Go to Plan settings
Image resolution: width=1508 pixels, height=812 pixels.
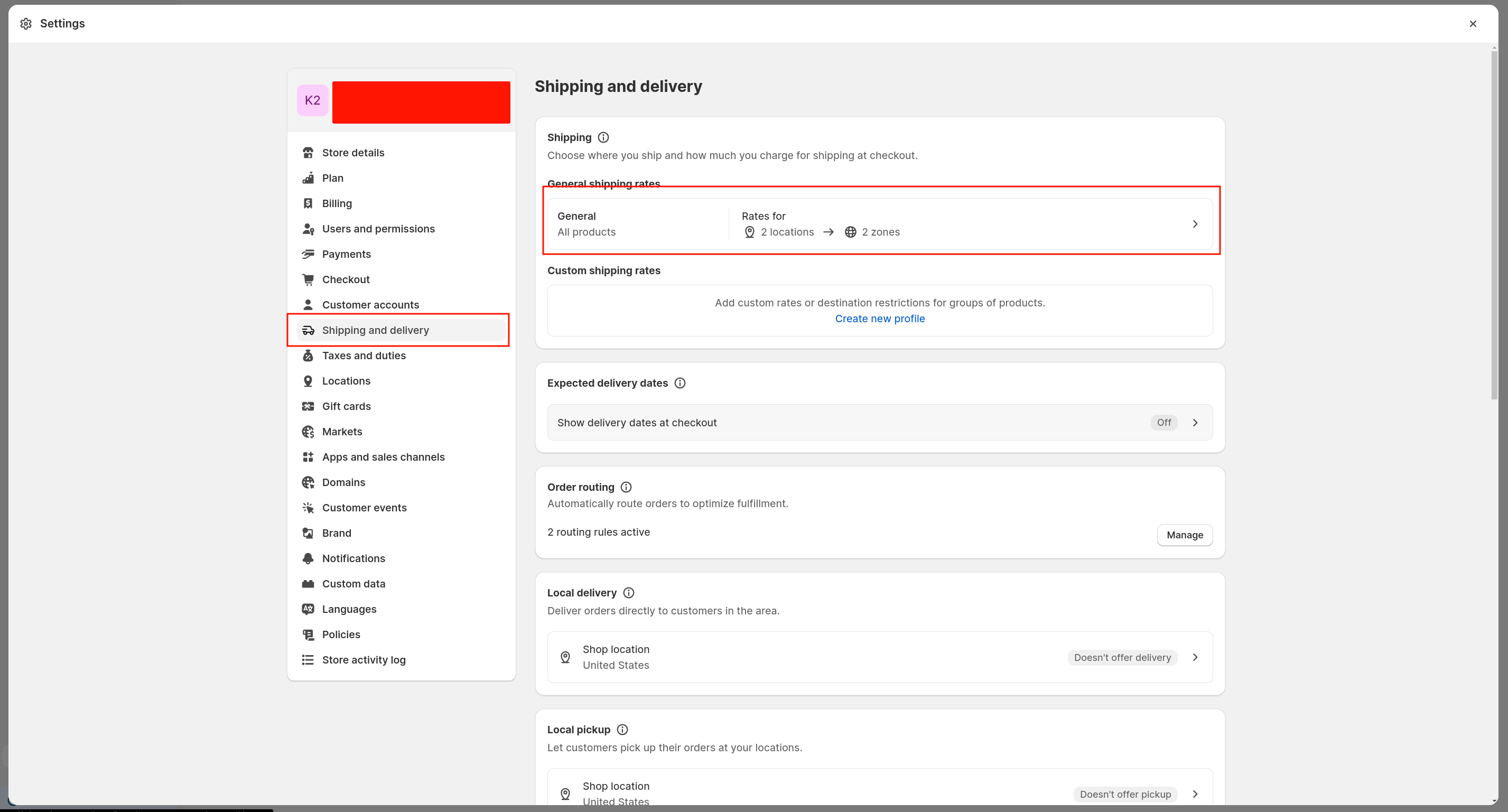401,178
